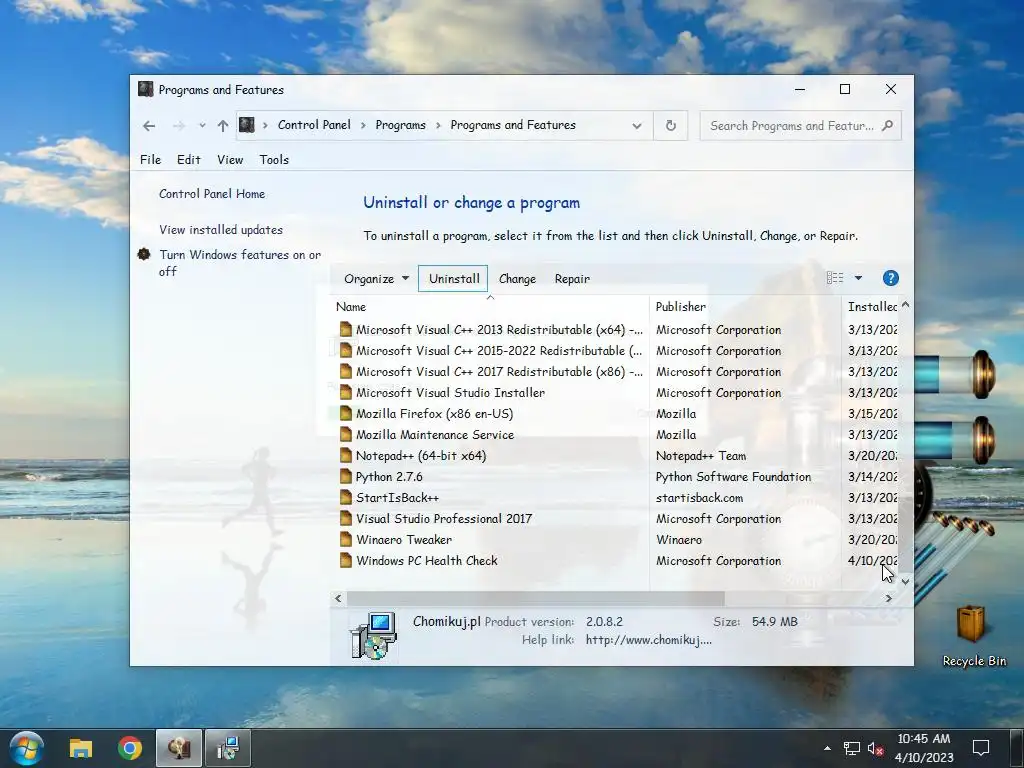The width and height of the screenshot is (1024, 768).
Task: Expand the More options view dropdown arrow
Action: [x=859, y=278]
